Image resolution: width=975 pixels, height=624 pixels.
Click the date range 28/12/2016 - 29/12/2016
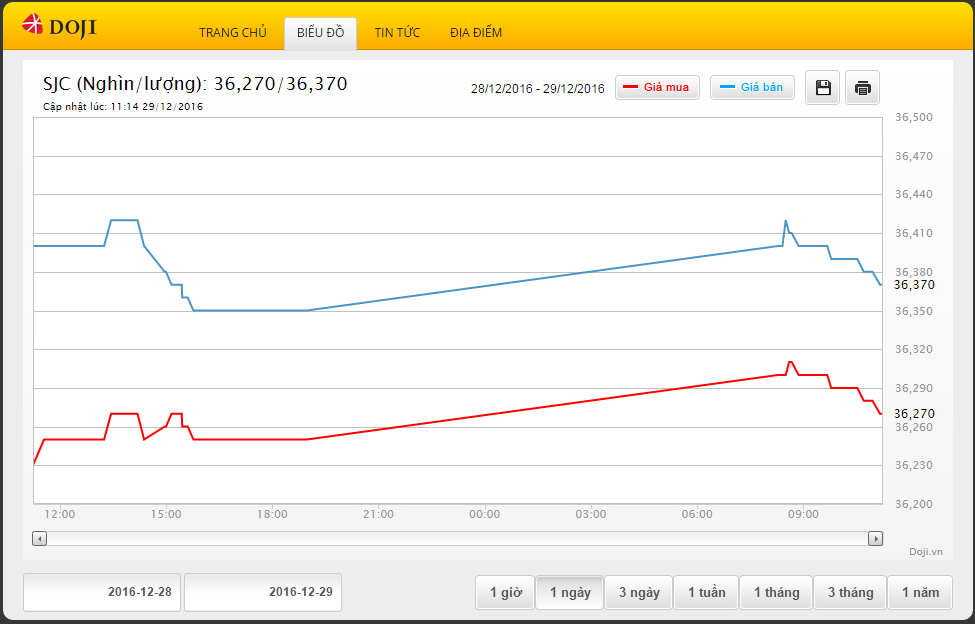point(537,88)
